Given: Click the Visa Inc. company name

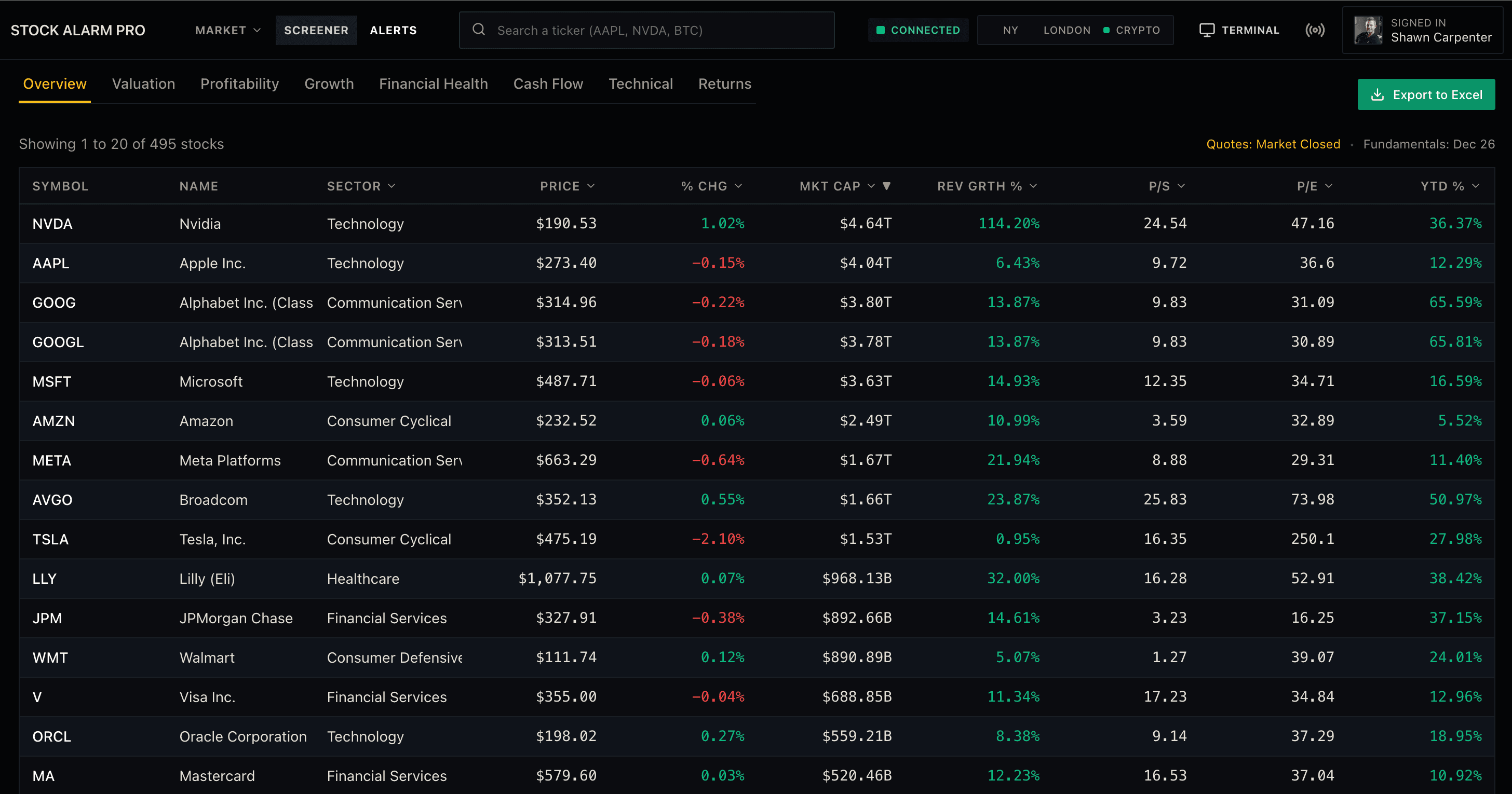Looking at the screenshot, I should [x=207, y=696].
